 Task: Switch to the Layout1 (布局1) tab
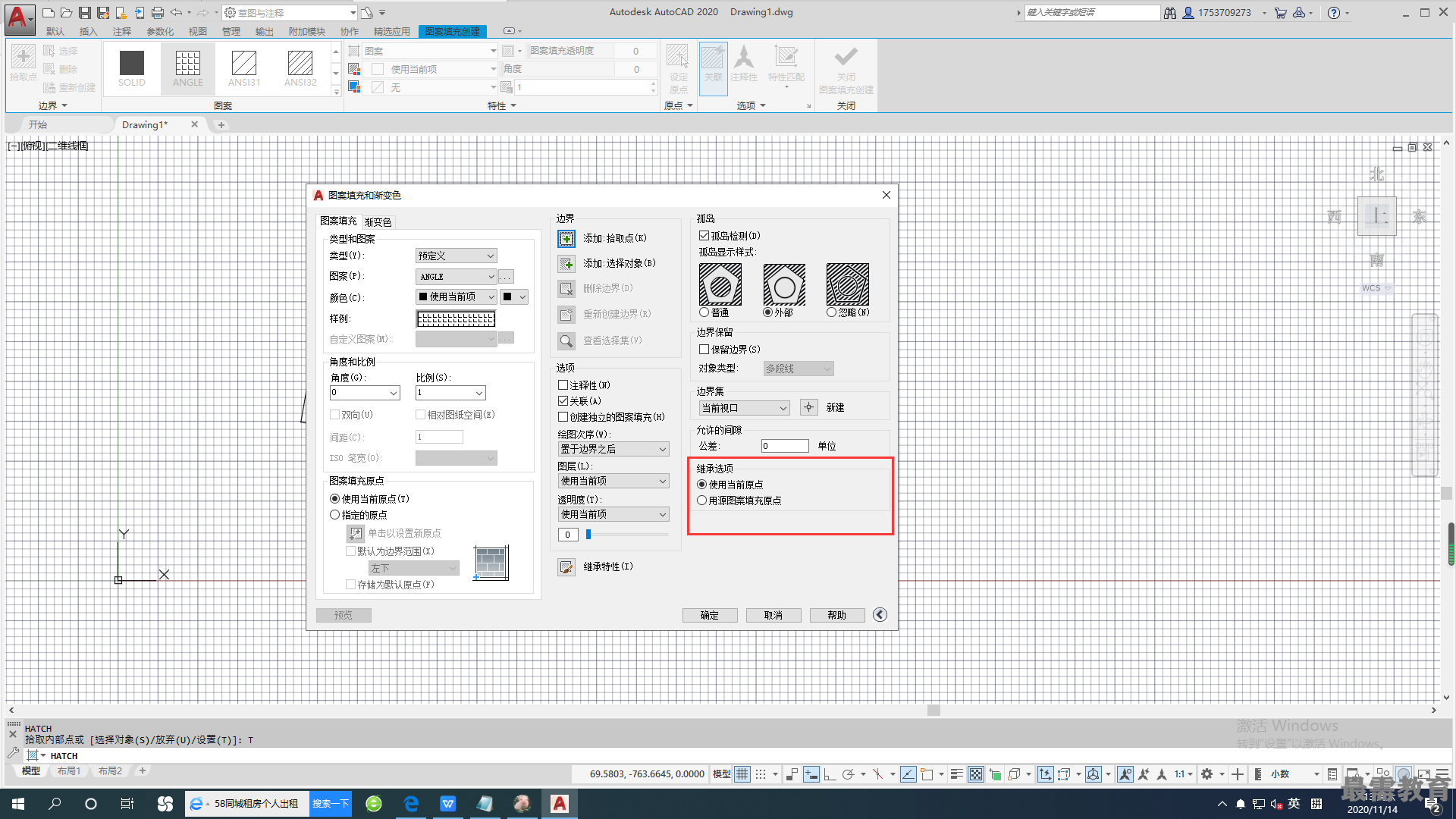pos(69,771)
